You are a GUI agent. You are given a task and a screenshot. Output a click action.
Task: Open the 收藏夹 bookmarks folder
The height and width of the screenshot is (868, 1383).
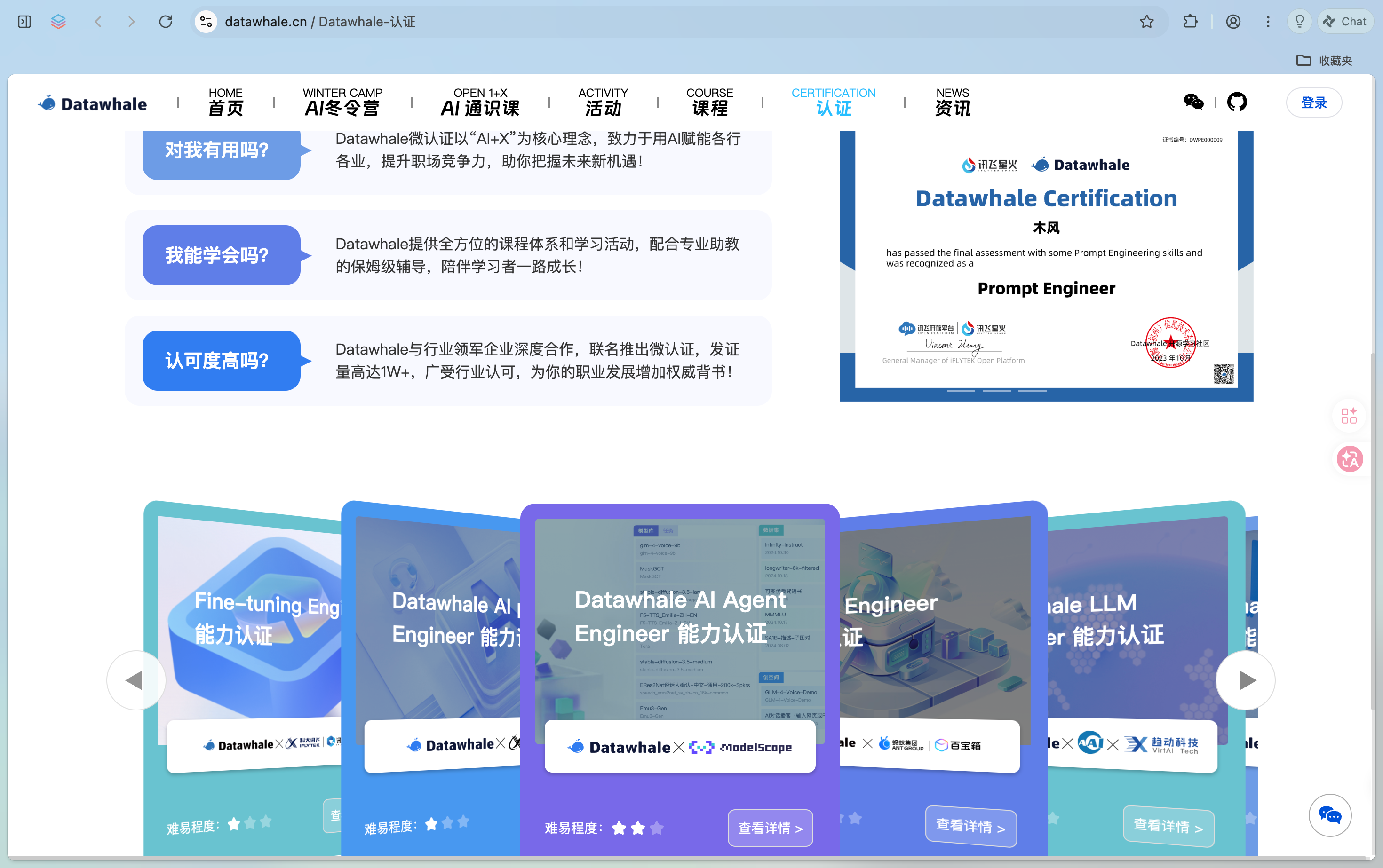coord(1324,60)
